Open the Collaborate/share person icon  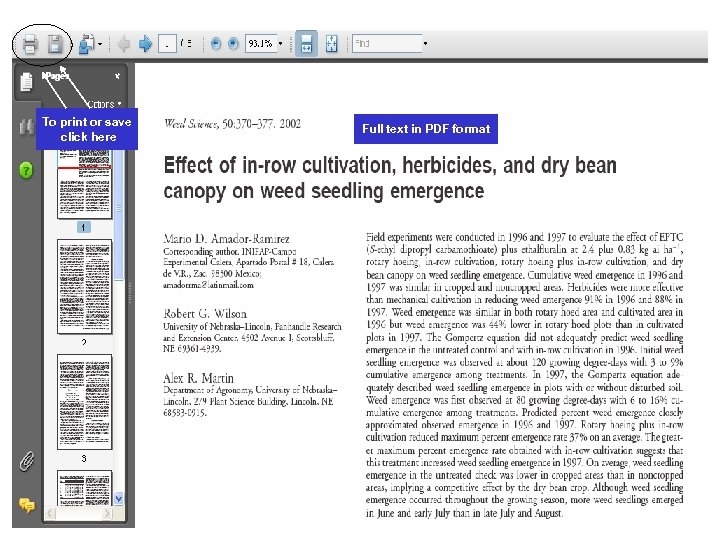(86, 44)
